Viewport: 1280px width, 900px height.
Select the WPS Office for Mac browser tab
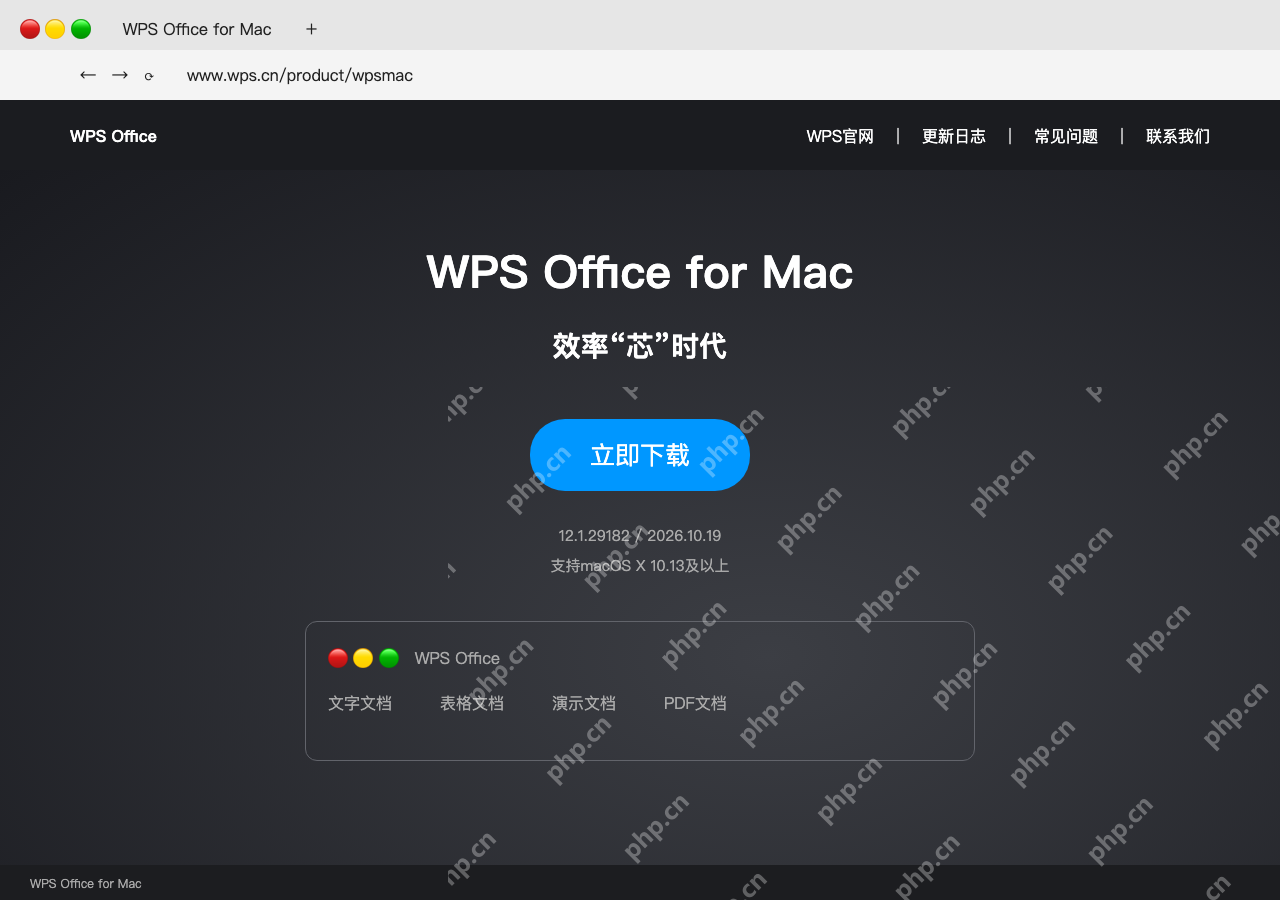197,29
